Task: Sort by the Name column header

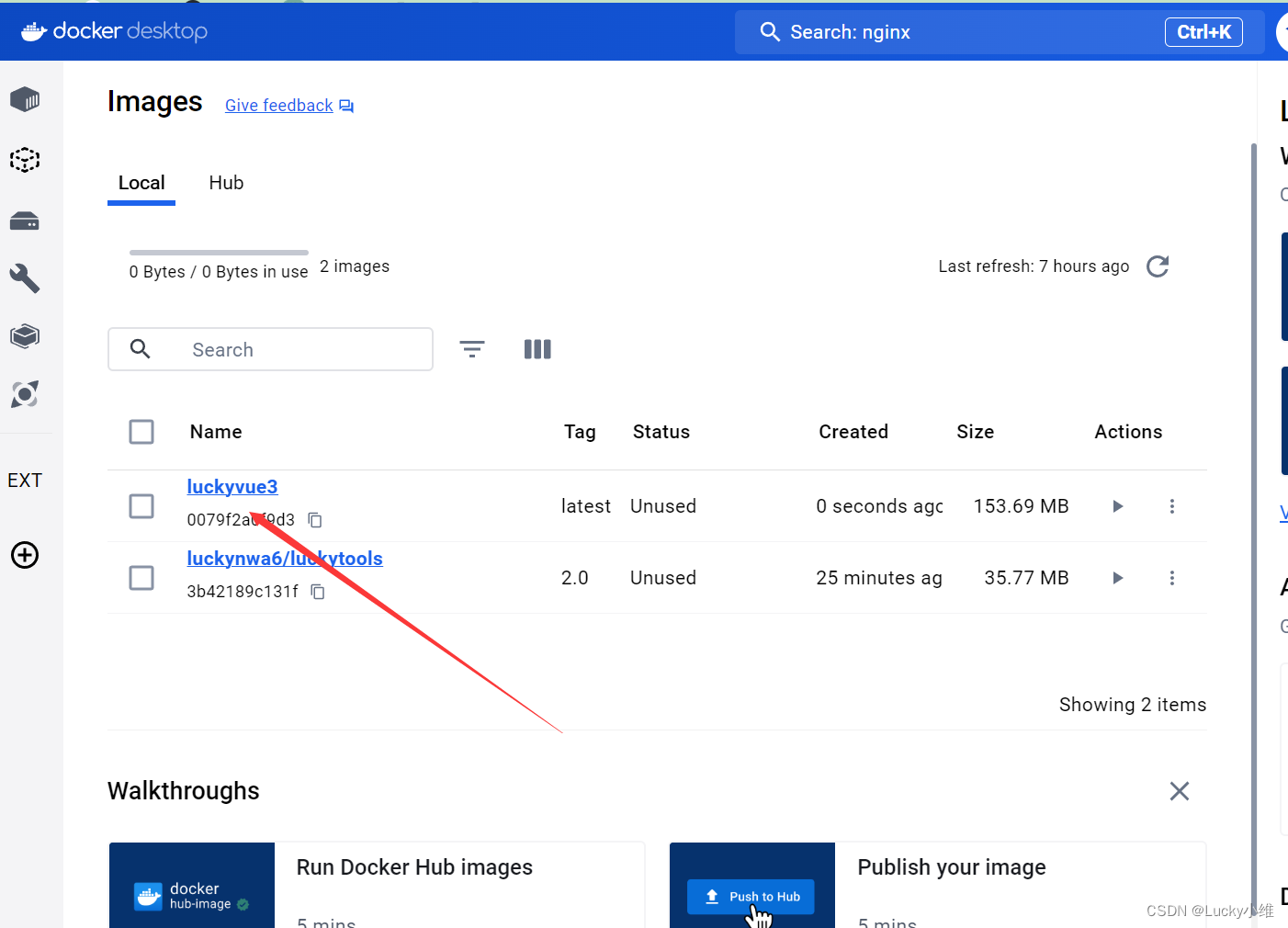Action: [216, 432]
